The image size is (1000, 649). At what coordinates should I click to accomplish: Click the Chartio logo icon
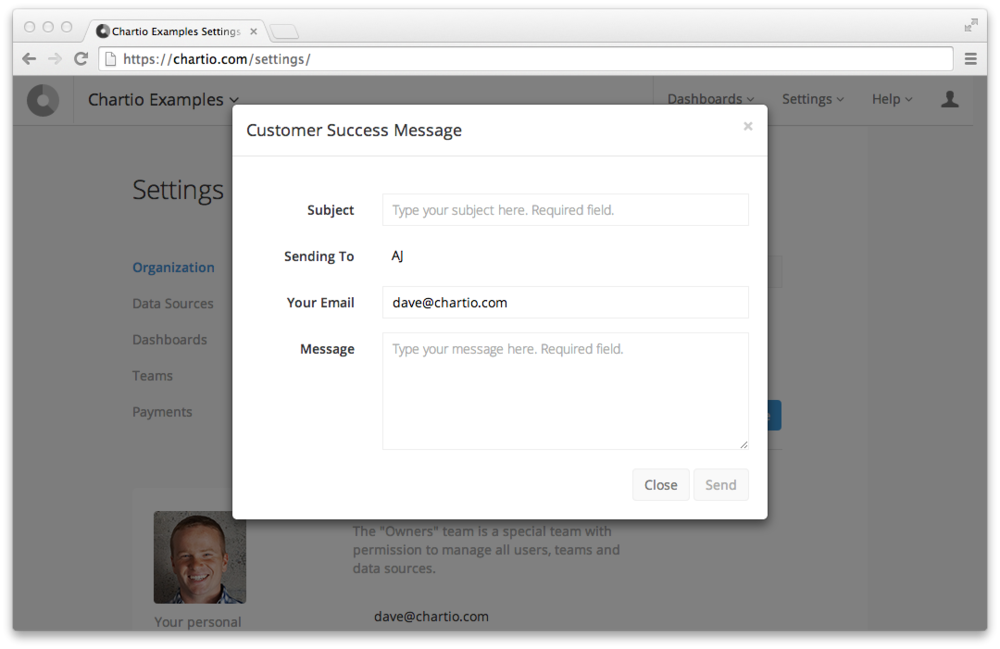(42, 100)
